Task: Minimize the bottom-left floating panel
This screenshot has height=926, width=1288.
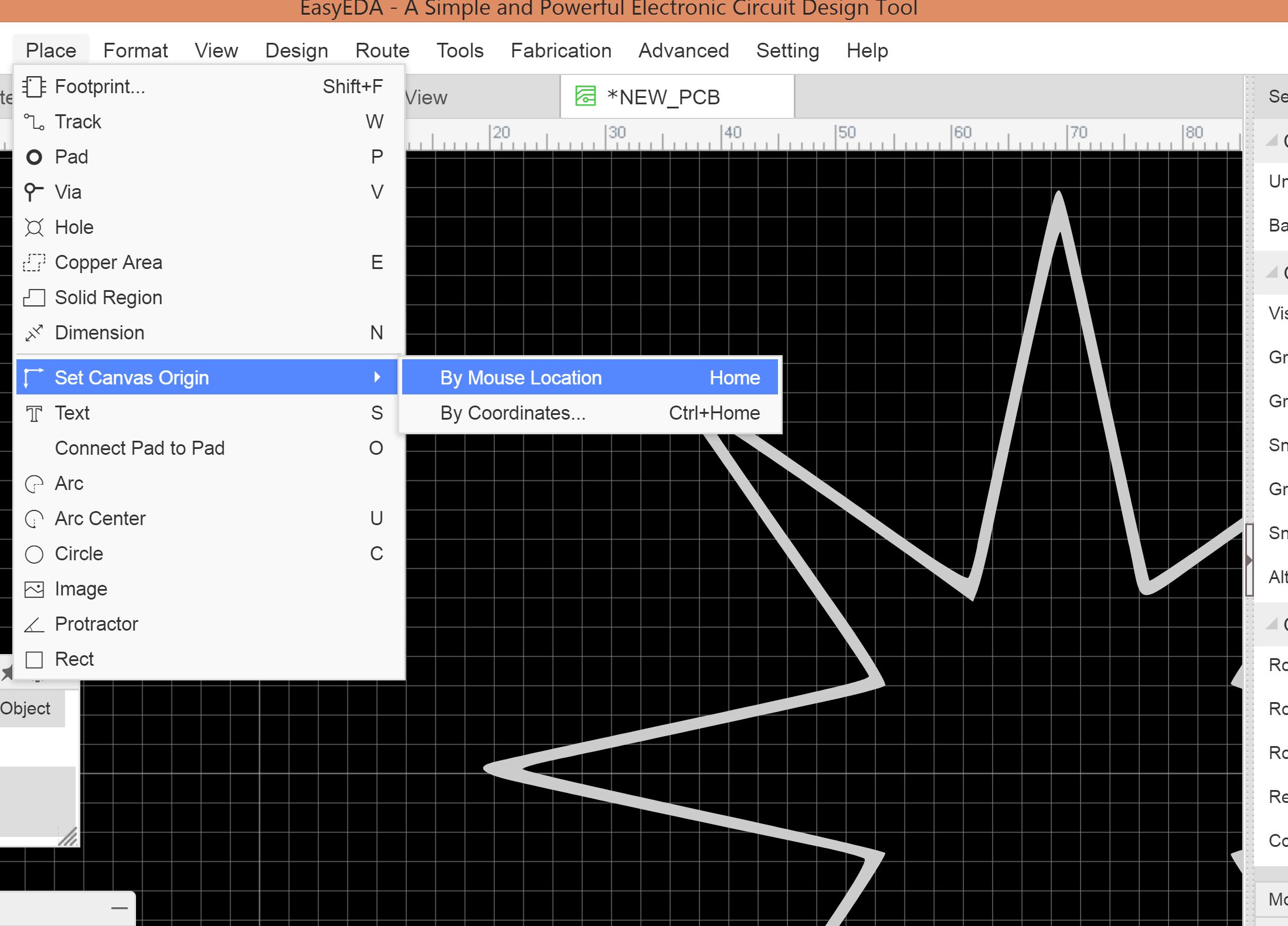Action: click(119, 908)
